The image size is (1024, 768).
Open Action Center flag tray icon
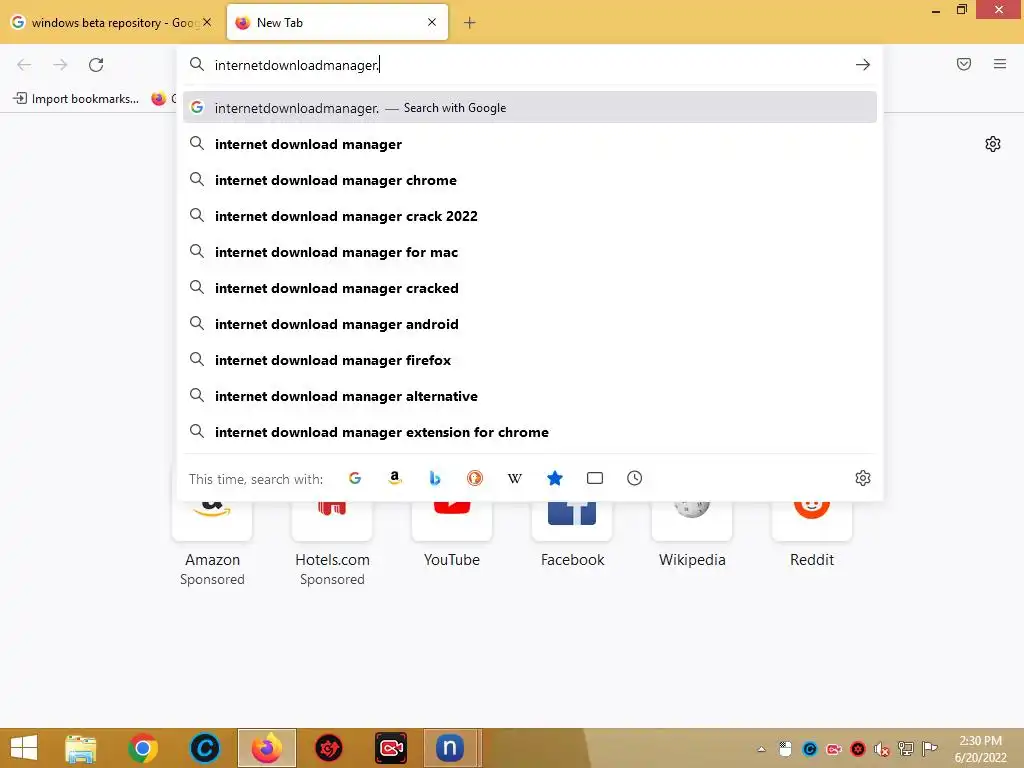coord(930,749)
